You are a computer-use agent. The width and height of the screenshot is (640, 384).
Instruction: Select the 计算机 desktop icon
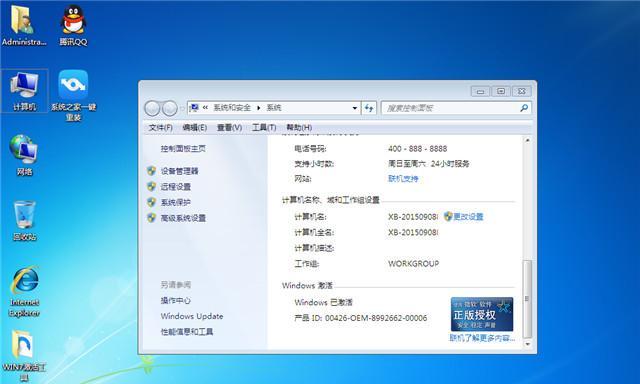pos(24,91)
